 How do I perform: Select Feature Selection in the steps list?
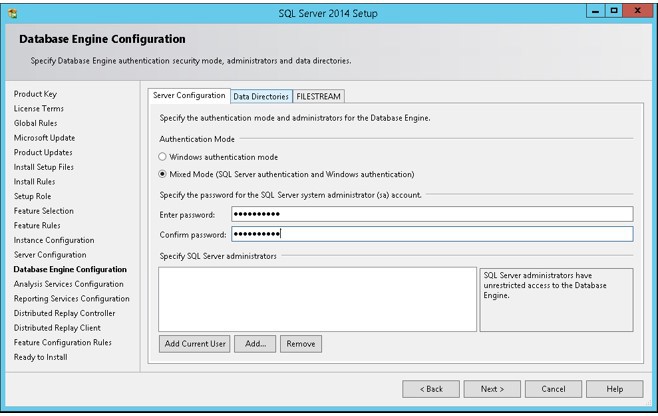[x=43, y=211]
